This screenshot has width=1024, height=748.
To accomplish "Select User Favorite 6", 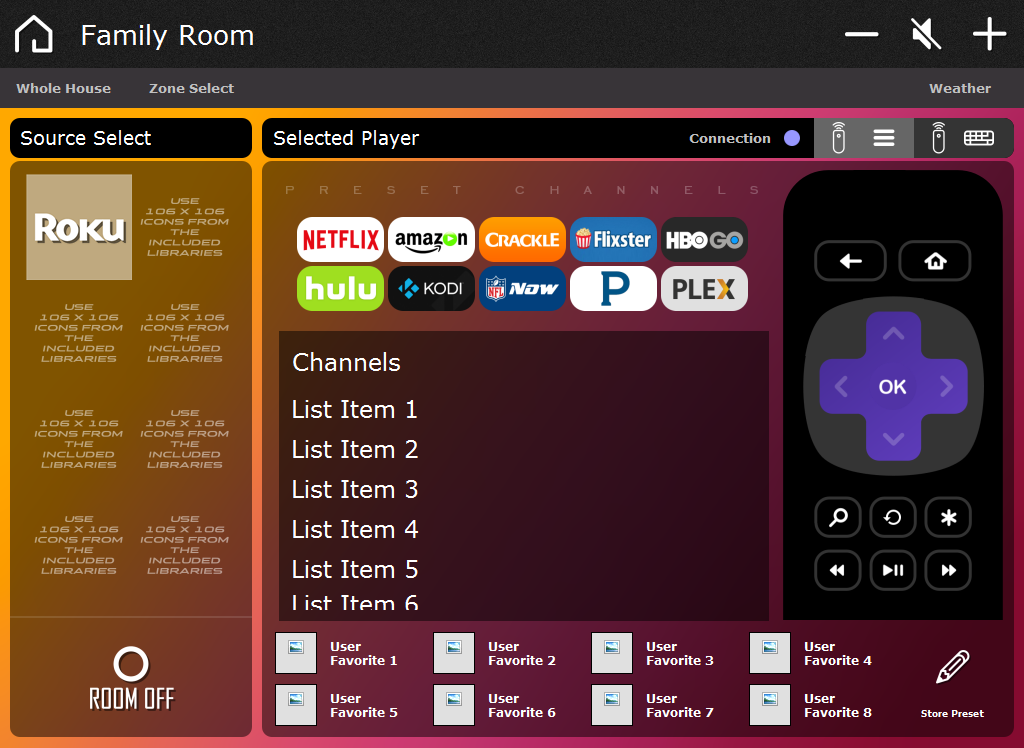I will [x=495, y=705].
